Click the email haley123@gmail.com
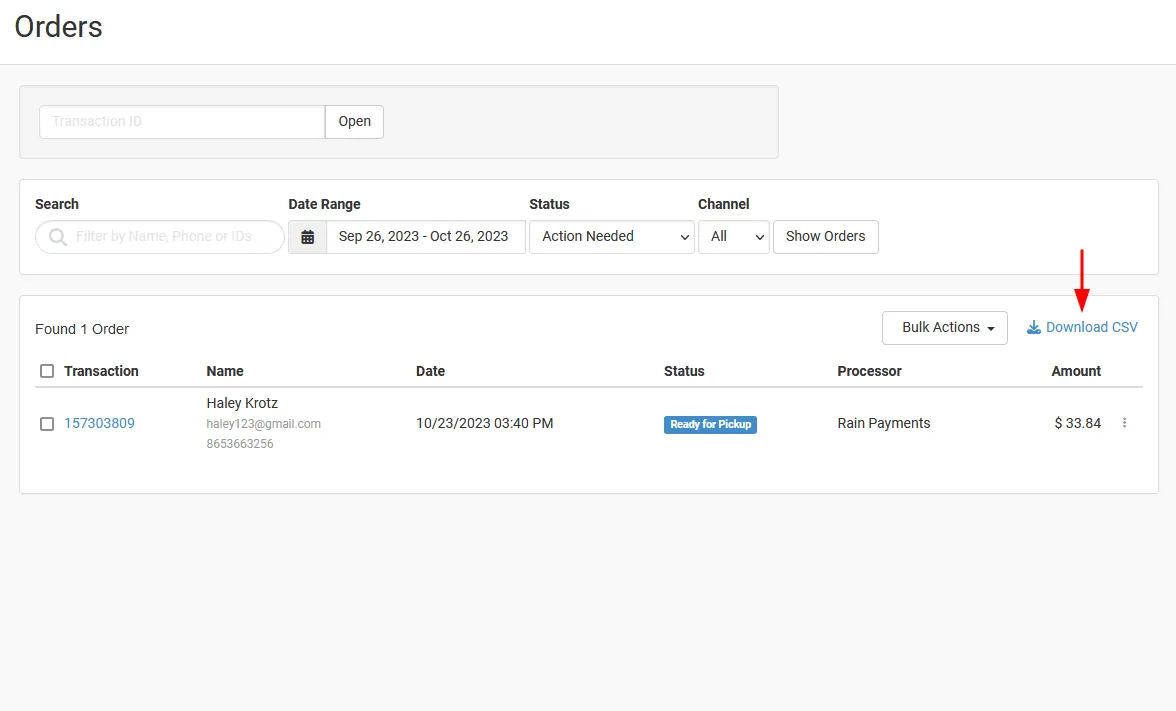 click(x=263, y=424)
